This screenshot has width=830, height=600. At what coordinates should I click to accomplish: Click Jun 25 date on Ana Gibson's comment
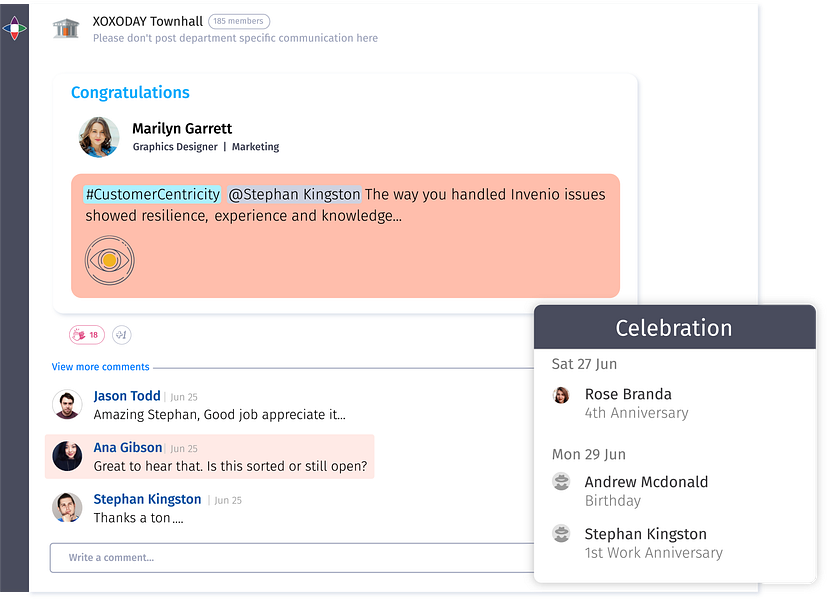coord(184,449)
